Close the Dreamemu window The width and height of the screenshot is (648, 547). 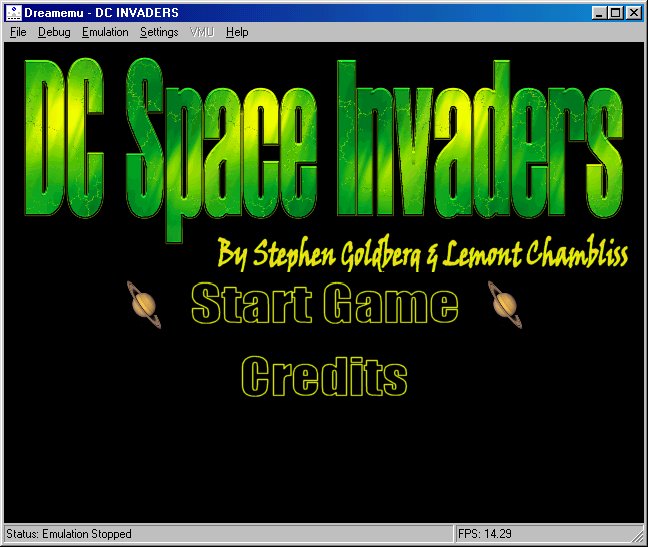coord(634,13)
